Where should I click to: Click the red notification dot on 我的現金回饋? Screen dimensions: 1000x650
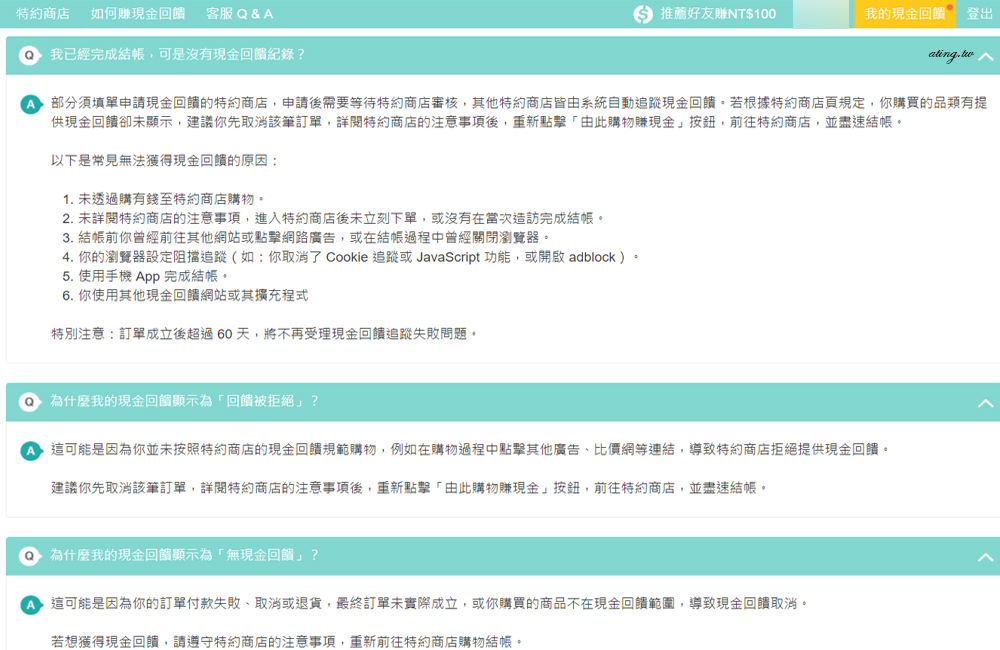tap(949, 7)
